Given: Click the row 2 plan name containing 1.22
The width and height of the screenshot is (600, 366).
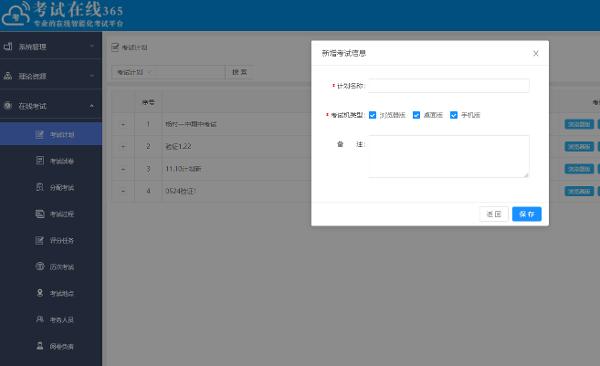Looking at the screenshot, I should pos(178,146).
